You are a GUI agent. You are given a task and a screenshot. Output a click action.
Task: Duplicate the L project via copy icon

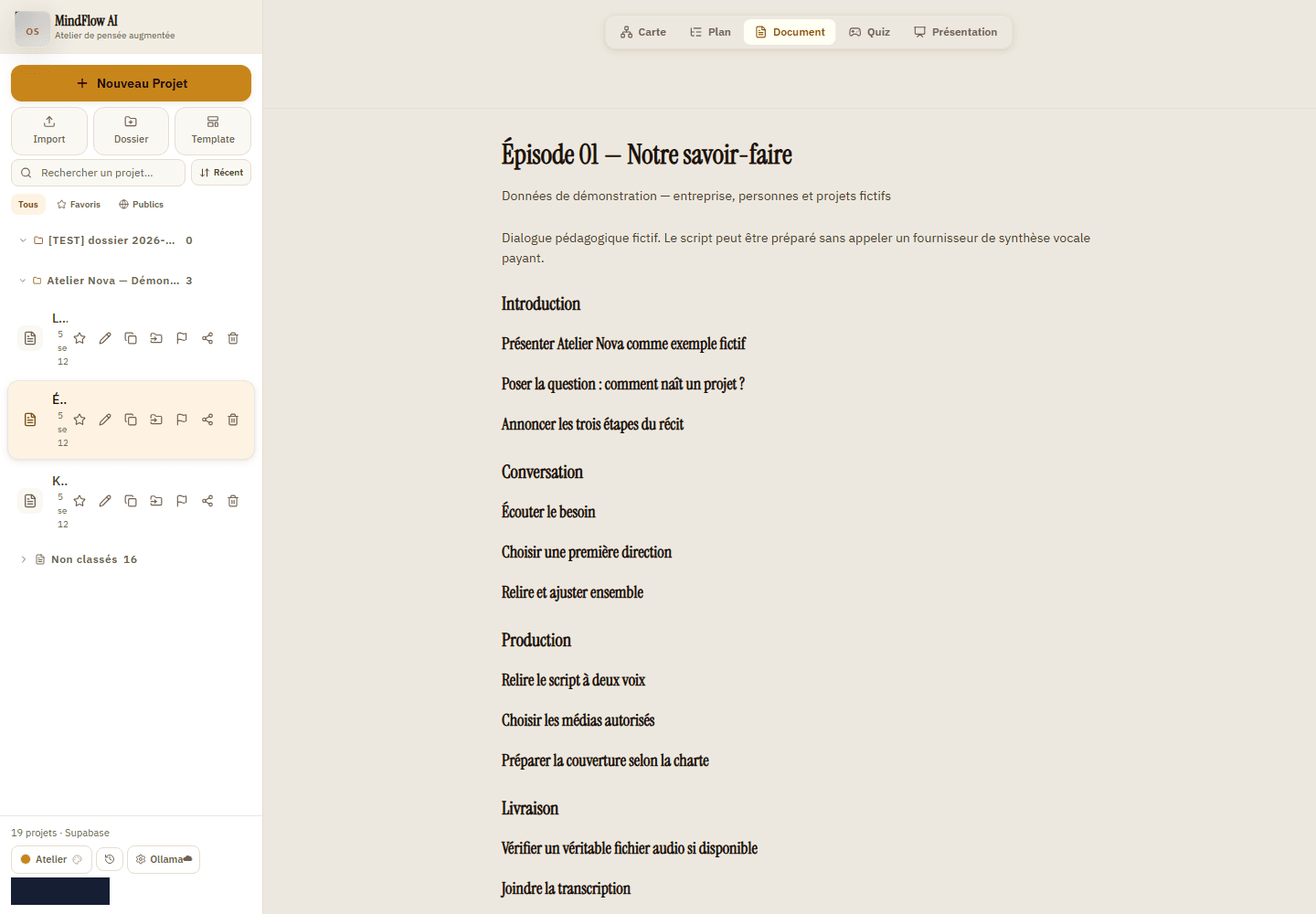[x=131, y=338]
